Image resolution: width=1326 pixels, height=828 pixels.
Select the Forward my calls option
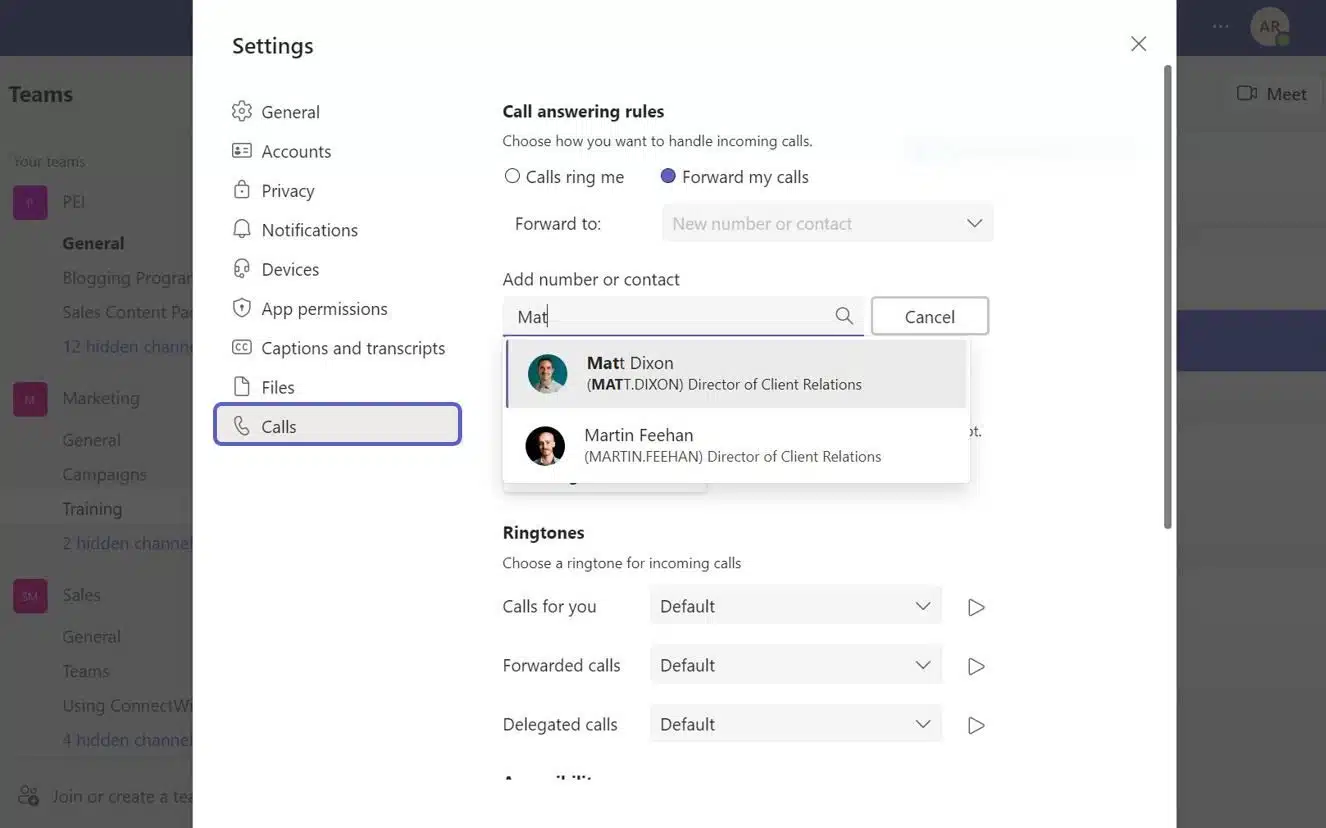[735, 177]
